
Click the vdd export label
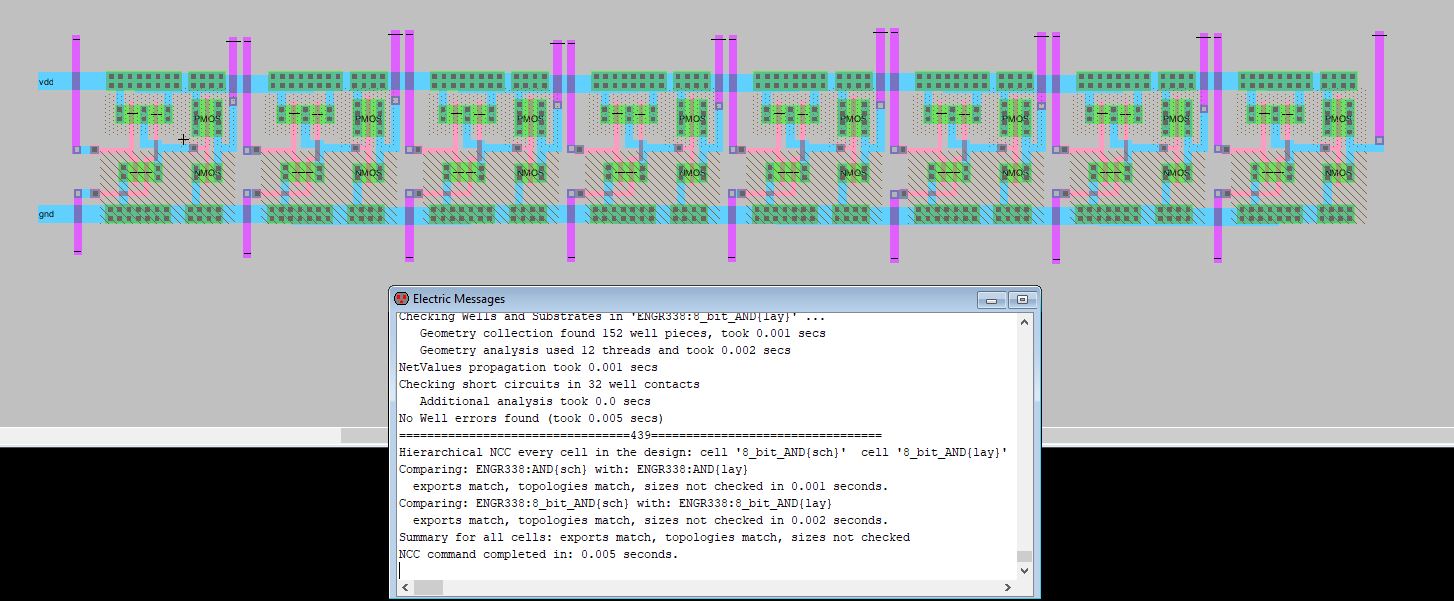click(x=46, y=81)
